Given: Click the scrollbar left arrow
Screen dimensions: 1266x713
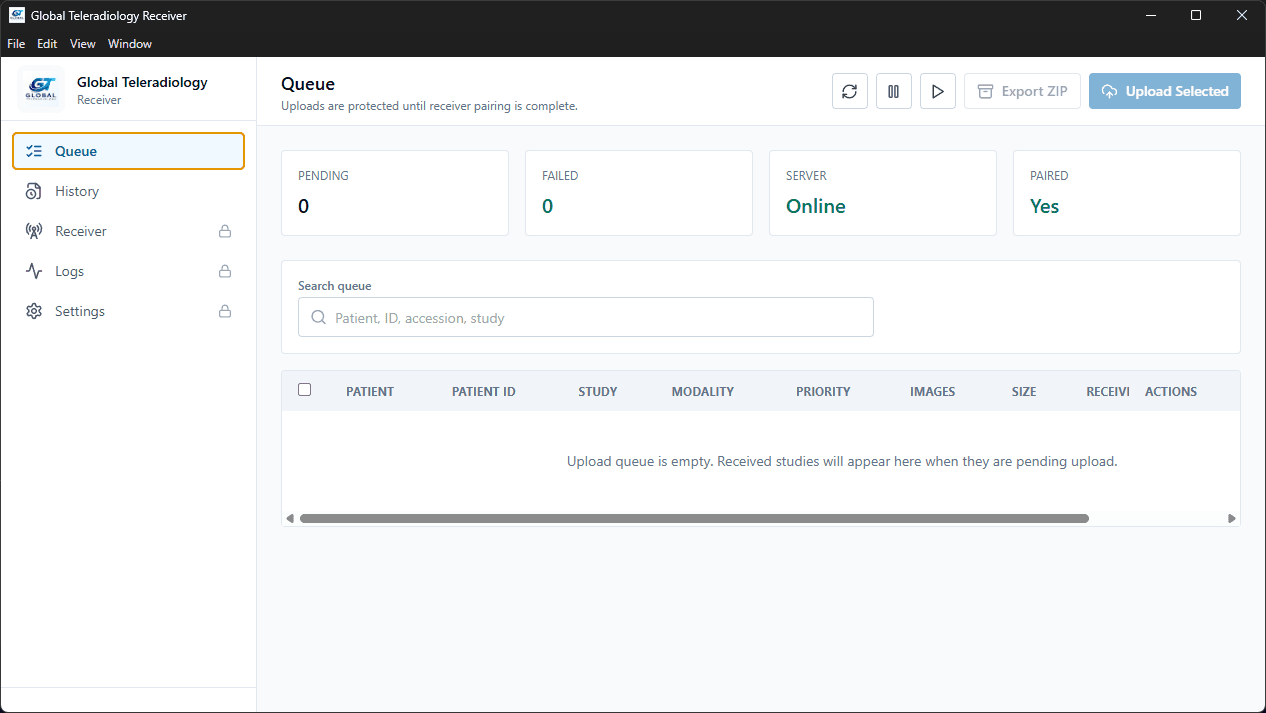Looking at the screenshot, I should click(290, 519).
